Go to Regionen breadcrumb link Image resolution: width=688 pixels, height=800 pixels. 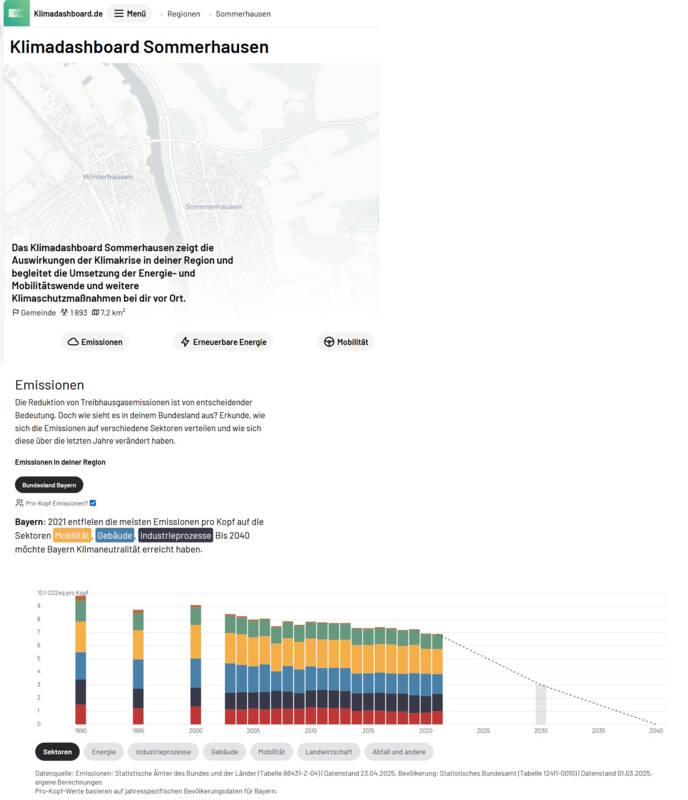[x=183, y=14]
